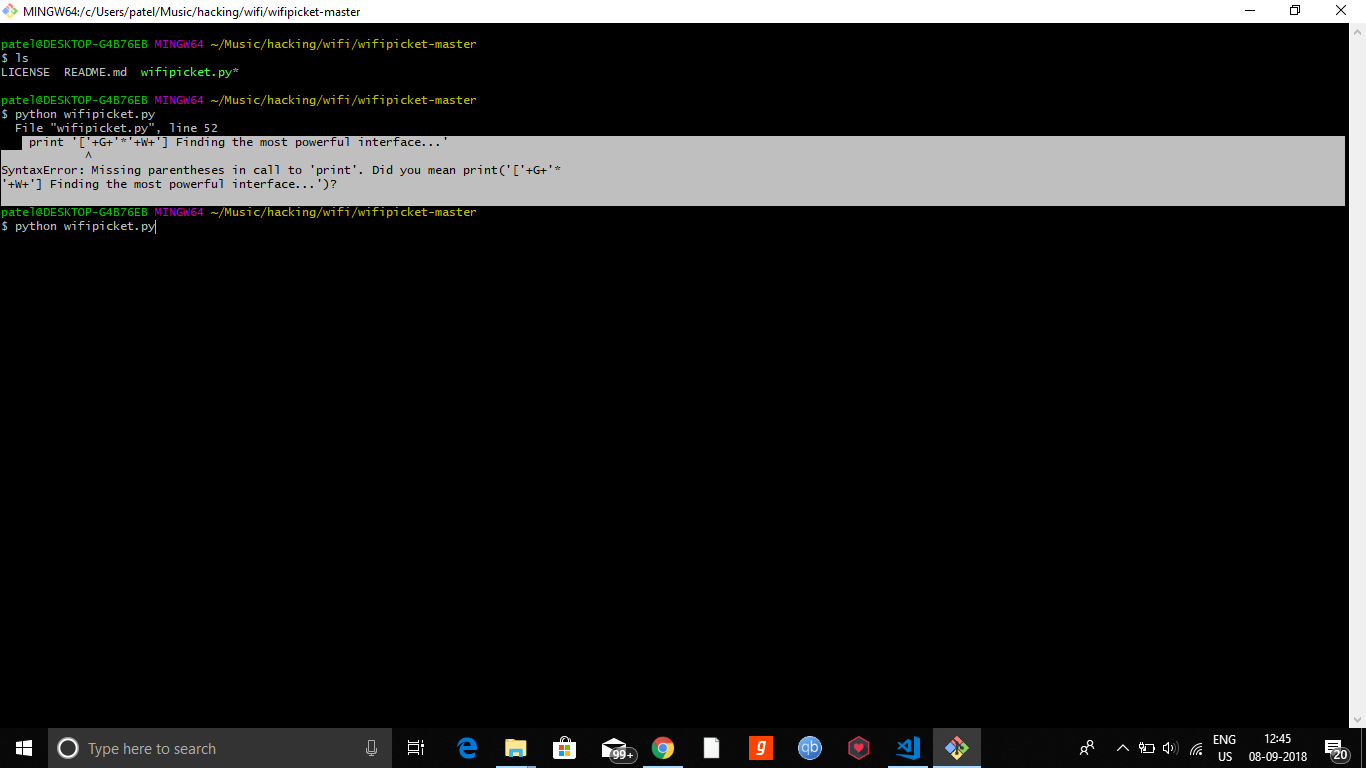This screenshot has width=1366, height=768.
Task: Close the MINGW64 terminal window
Action: [x=1341, y=11]
